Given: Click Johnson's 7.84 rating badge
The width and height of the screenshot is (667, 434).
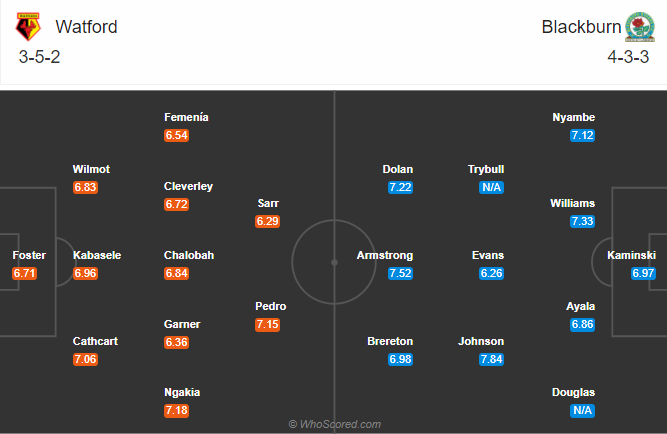Looking at the screenshot, I should [x=491, y=359].
